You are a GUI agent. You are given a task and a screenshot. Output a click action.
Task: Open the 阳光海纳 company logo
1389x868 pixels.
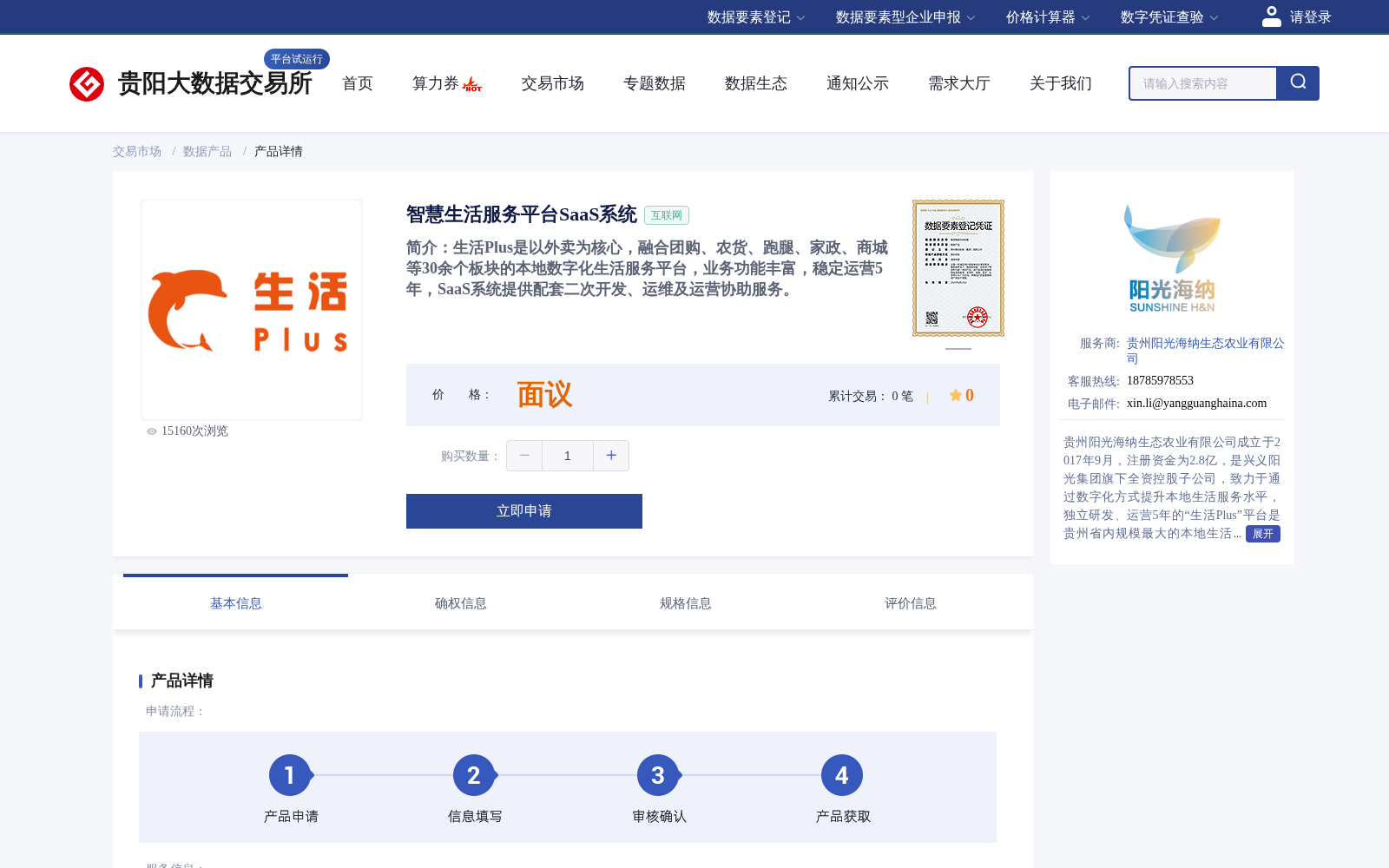[x=1172, y=259]
